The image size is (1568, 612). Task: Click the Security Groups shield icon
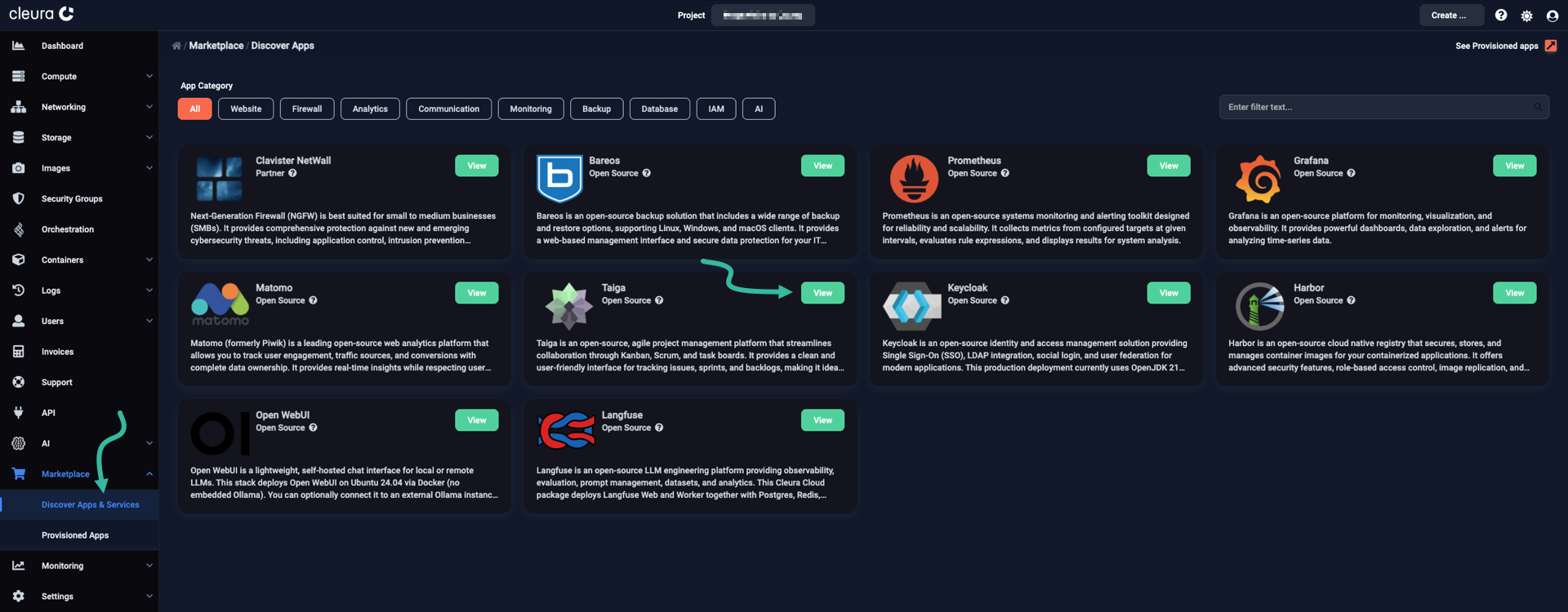point(18,199)
